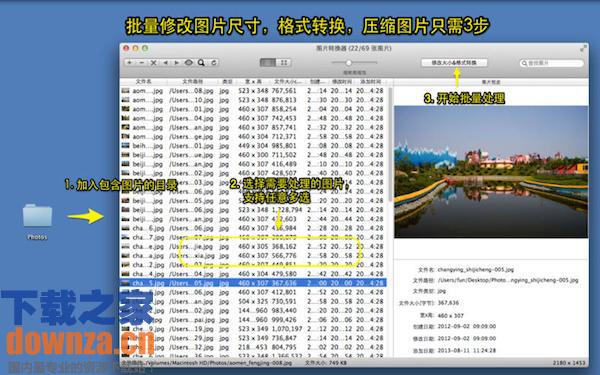Screen dimensions: 600x375
Task: Select row with file size 999,426
Action: click(253, 320)
